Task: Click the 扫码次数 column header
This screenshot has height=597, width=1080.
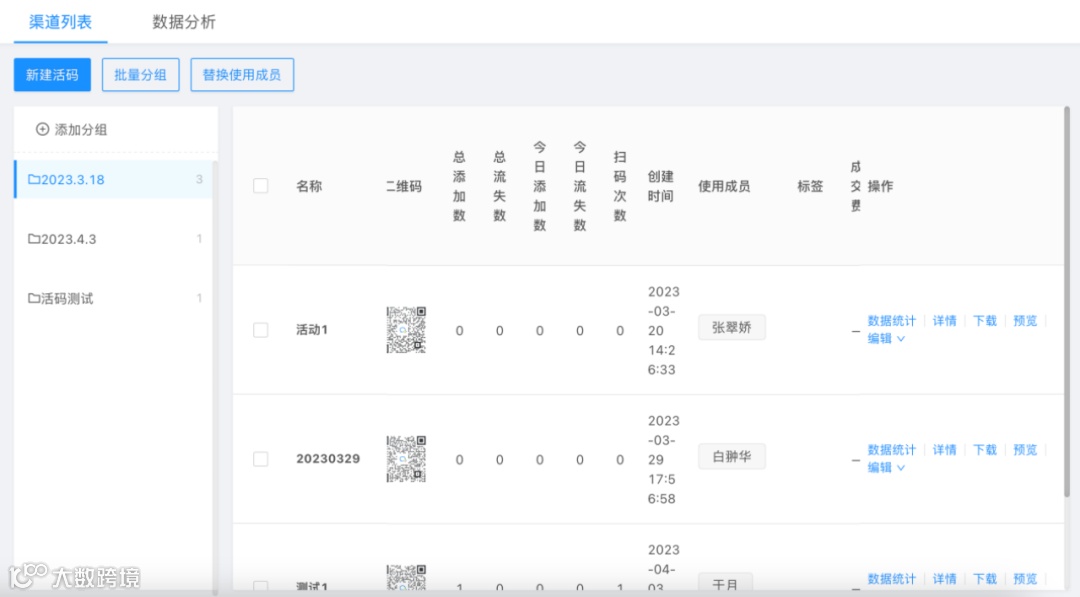Action: [x=620, y=186]
